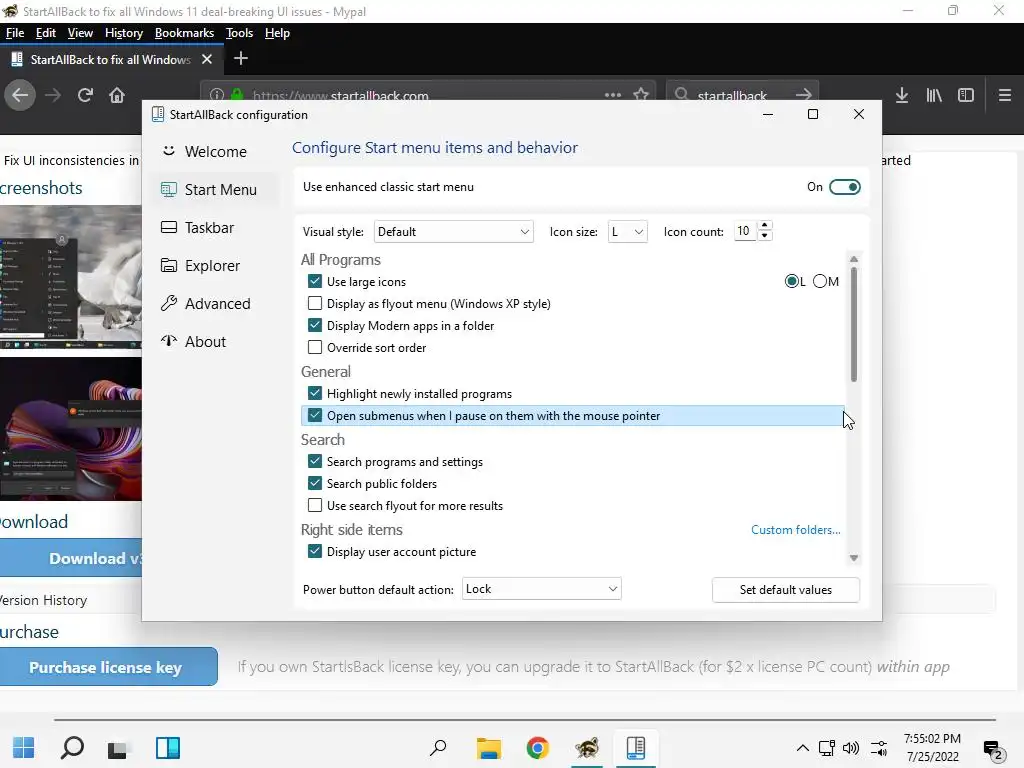Click the Icon count value field
The image size is (1024, 768).
744,231
